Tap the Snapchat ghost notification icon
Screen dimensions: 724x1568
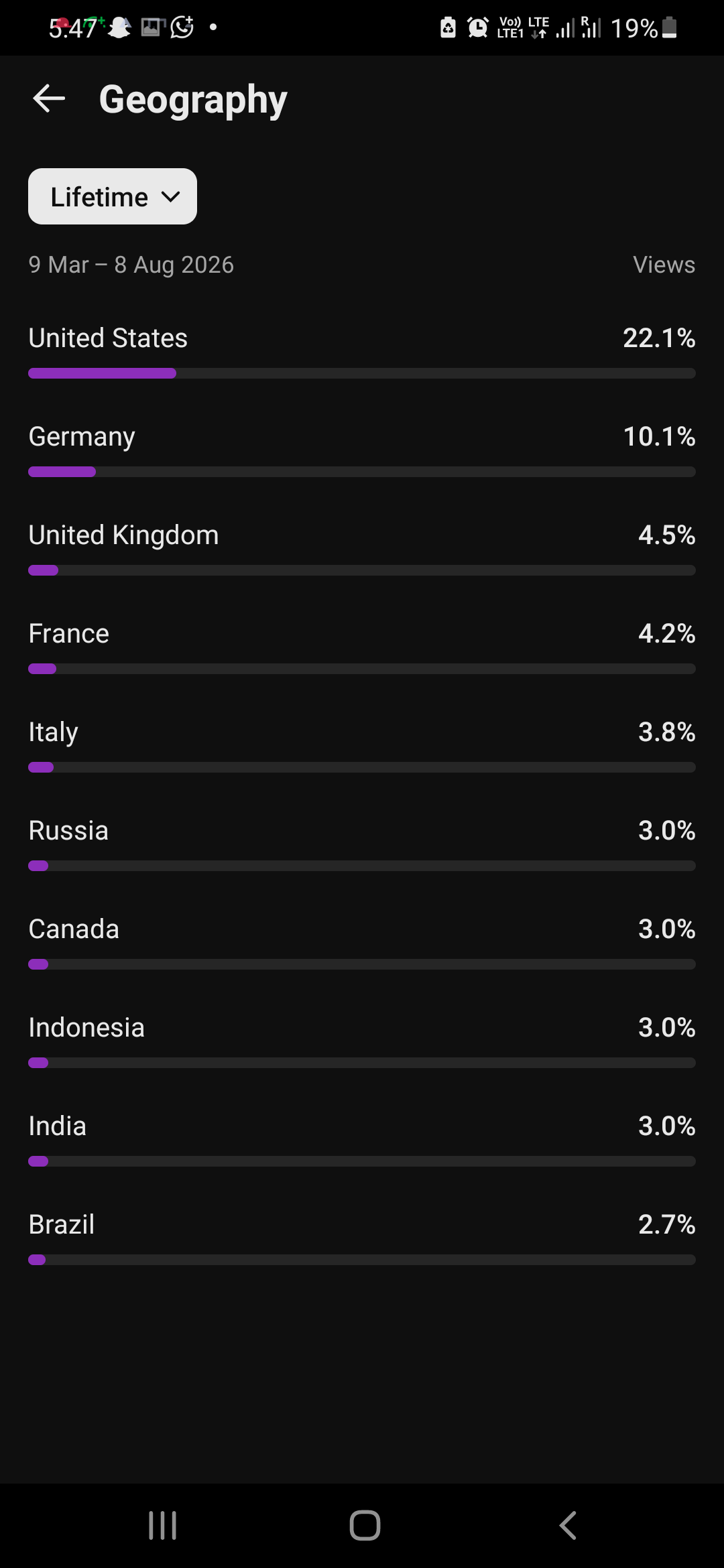click(x=120, y=27)
